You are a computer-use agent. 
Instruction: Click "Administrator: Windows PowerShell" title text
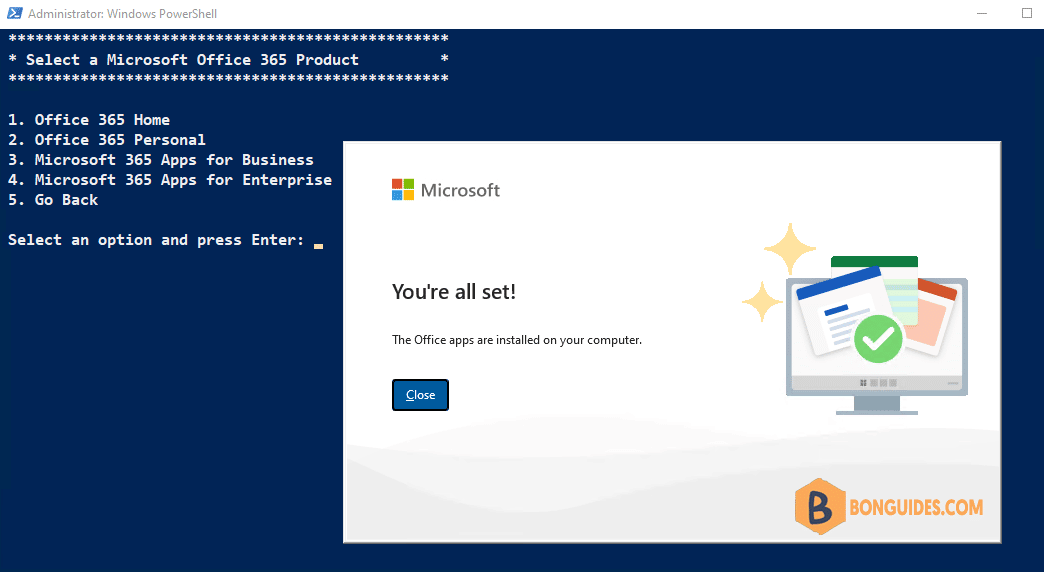click(123, 13)
